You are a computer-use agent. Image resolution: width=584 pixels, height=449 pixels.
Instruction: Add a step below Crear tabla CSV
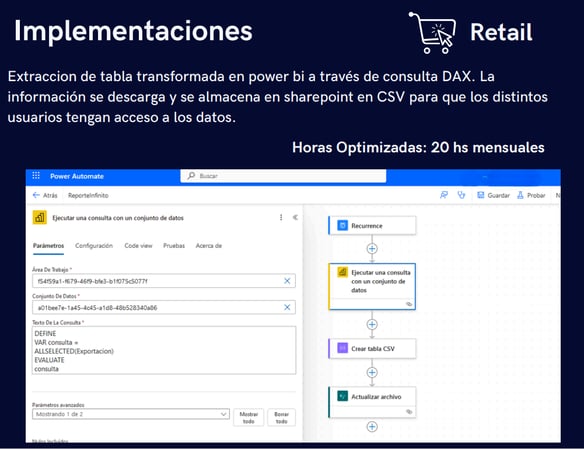coord(372,372)
